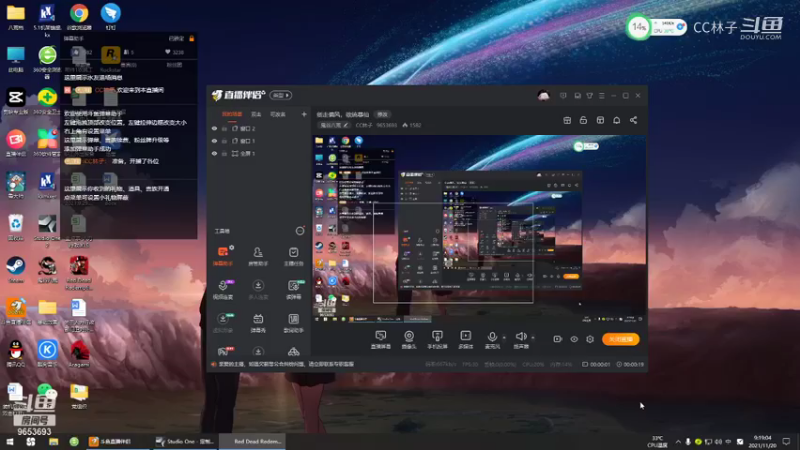Open the hamburger main menu in title bar
800x450 pixels.
coord(602,95)
